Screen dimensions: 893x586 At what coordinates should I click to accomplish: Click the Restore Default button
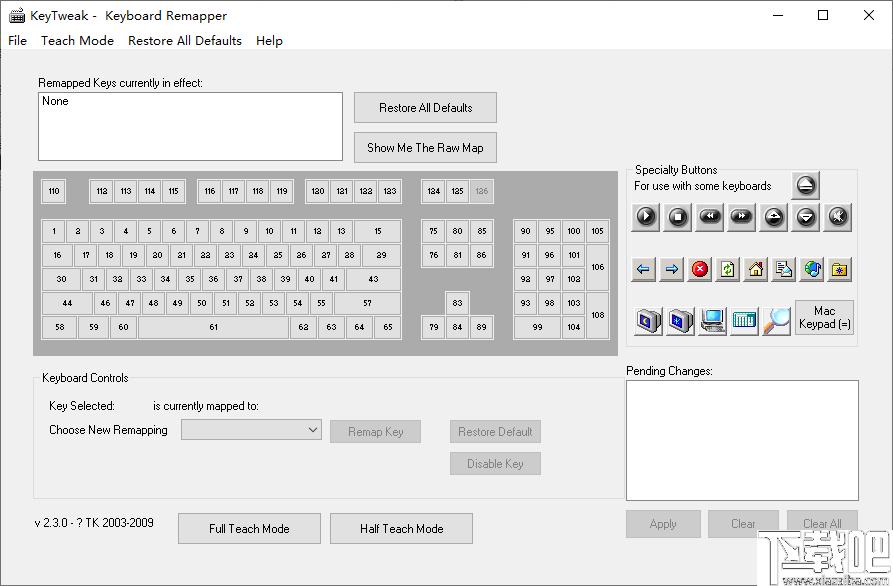(x=495, y=432)
